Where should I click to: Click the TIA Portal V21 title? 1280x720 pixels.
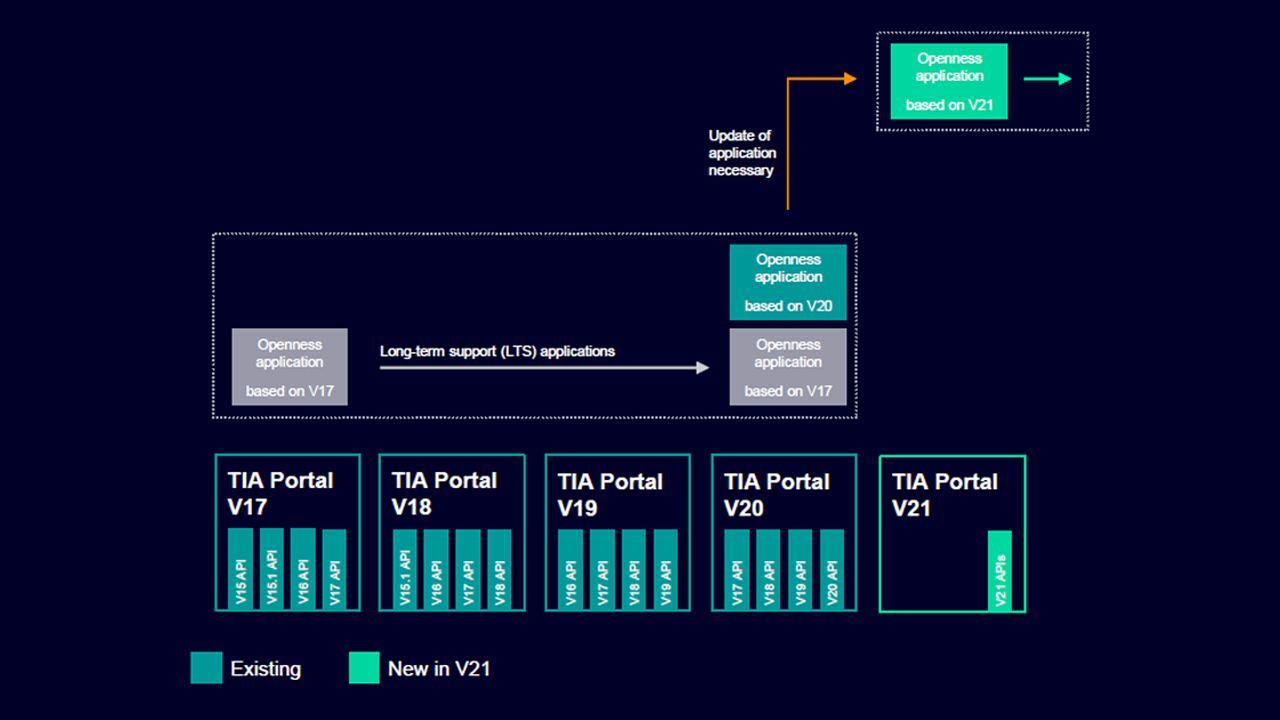[944, 494]
